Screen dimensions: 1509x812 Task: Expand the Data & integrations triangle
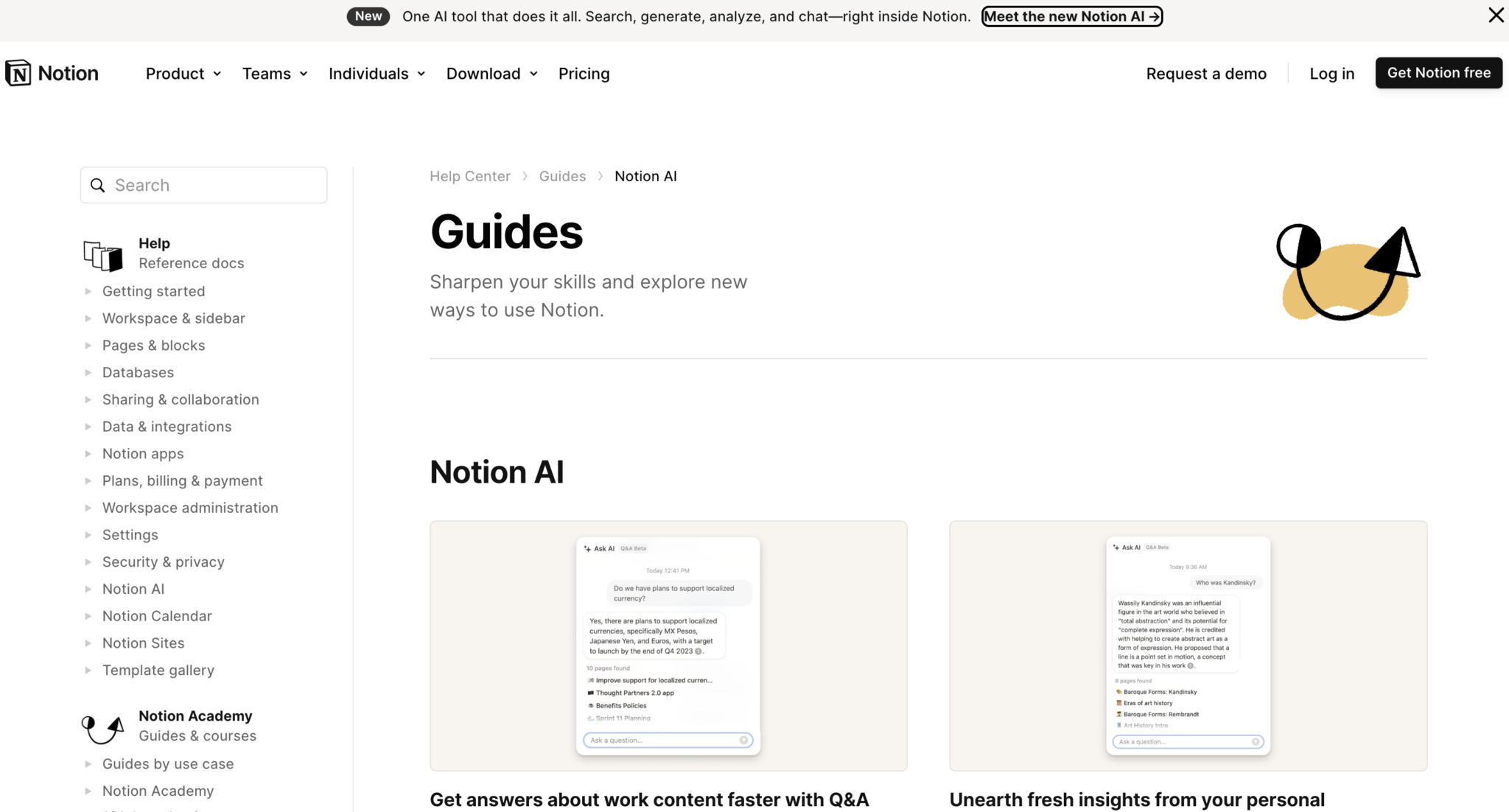pyautogui.click(x=88, y=427)
